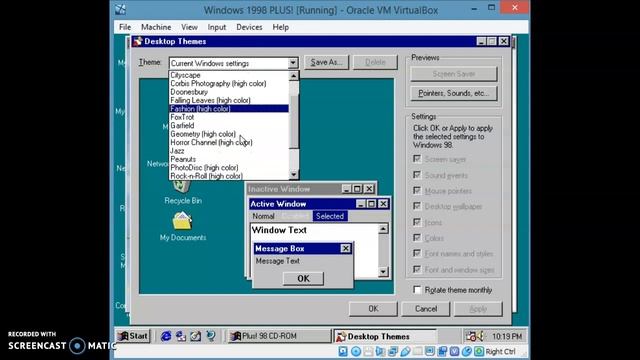The width and height of the screenshot is (640, 360).
Task: Toggle the Icons checkbox
Action: pos(417,222)
